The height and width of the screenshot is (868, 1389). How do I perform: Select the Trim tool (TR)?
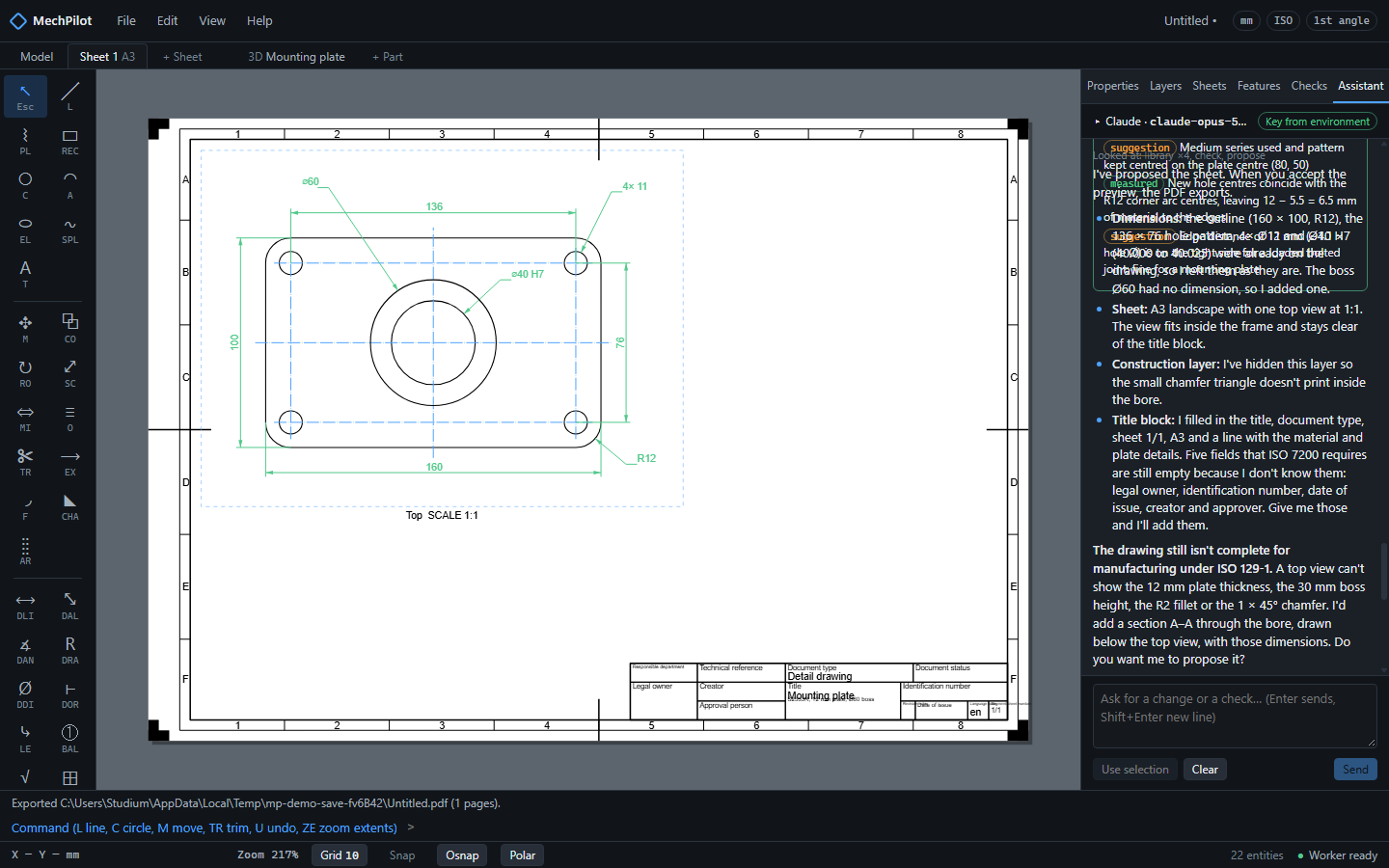tap(25, 462)
